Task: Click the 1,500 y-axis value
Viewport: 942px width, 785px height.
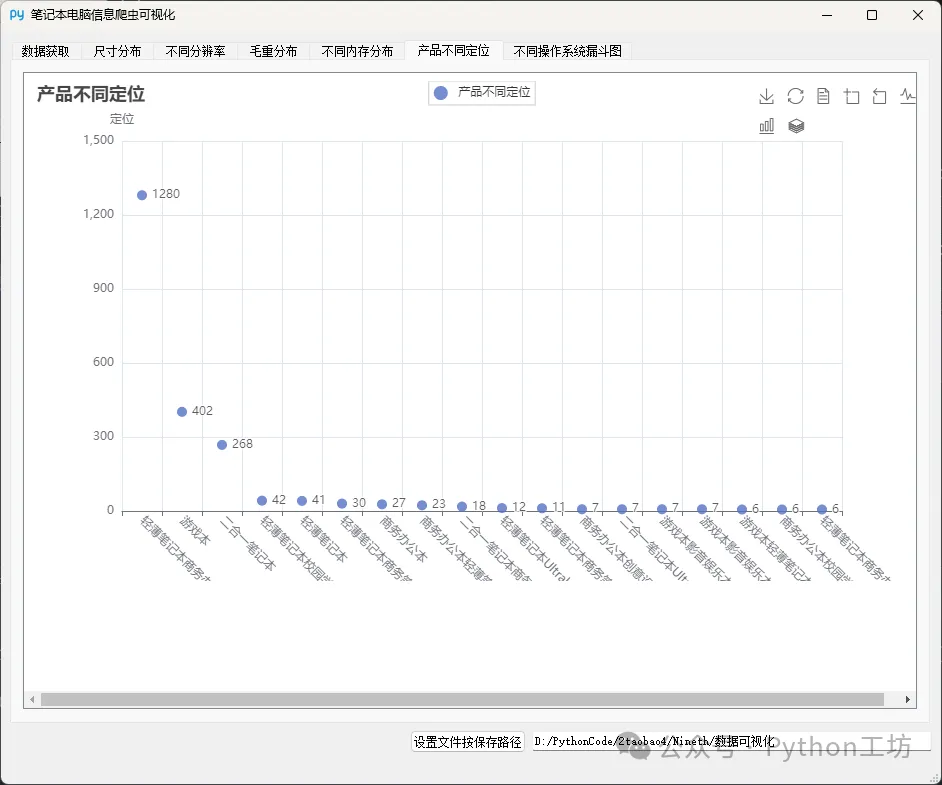Action: coord(99,140)
